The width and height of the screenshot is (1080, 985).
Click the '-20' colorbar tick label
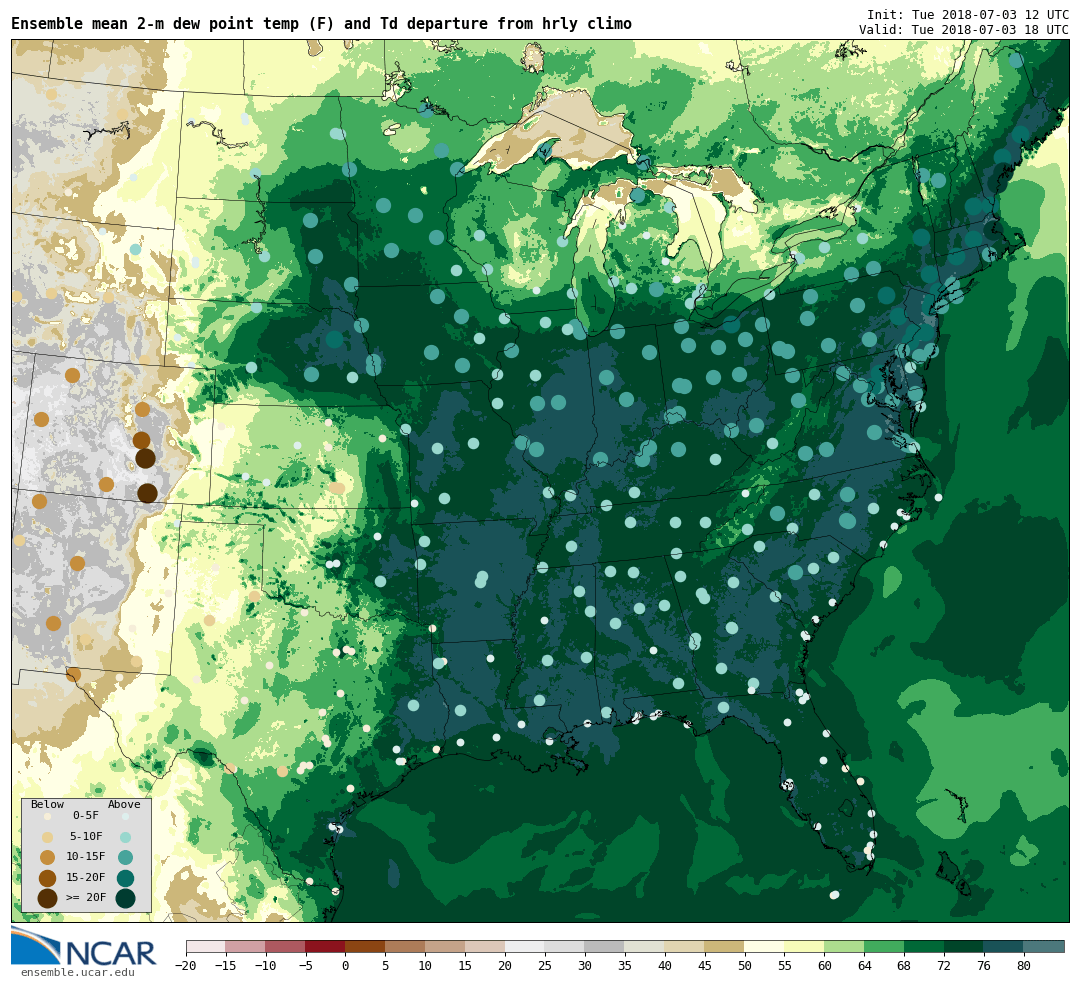pyautogui.click(x=186, y=966)
